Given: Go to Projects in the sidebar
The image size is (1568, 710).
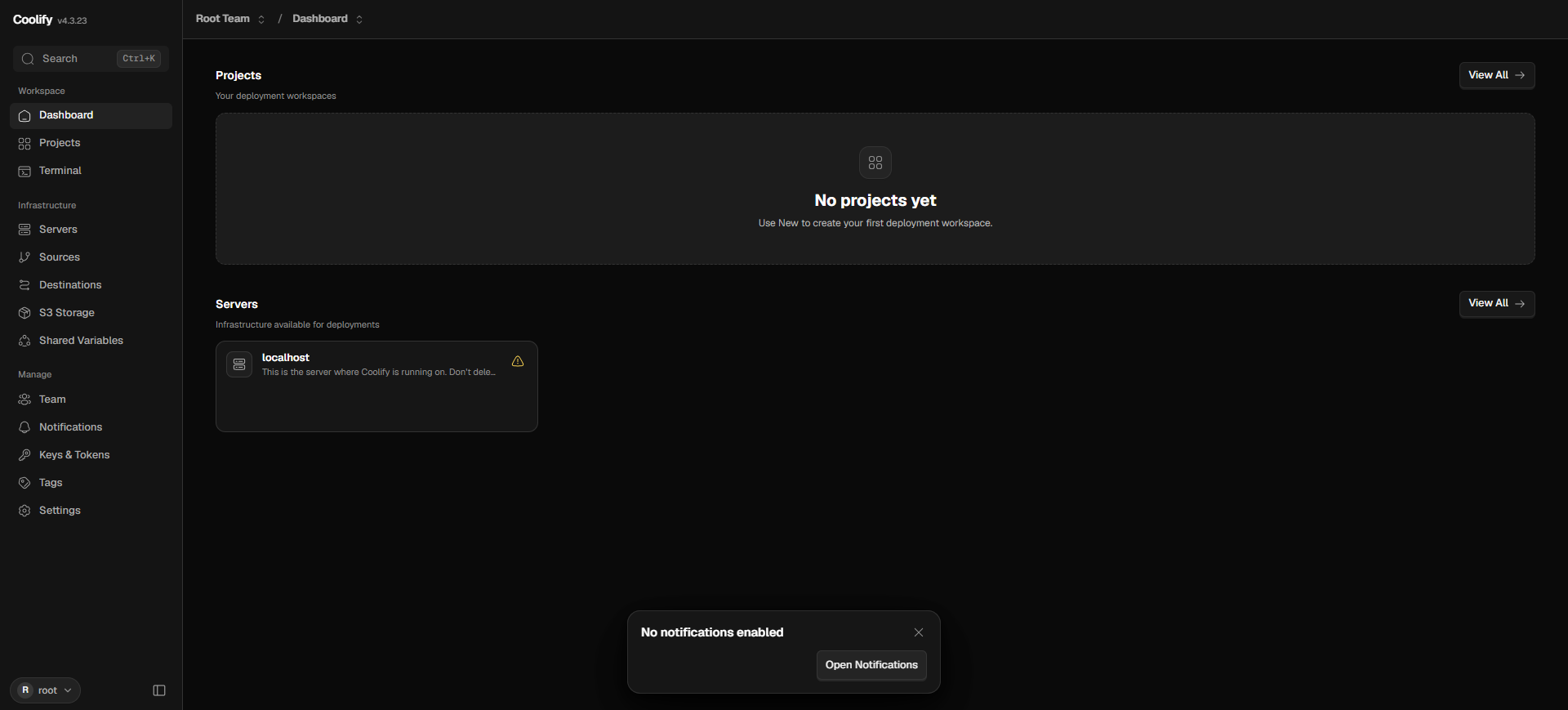Looking at the screenshot, I should point(91,143).
